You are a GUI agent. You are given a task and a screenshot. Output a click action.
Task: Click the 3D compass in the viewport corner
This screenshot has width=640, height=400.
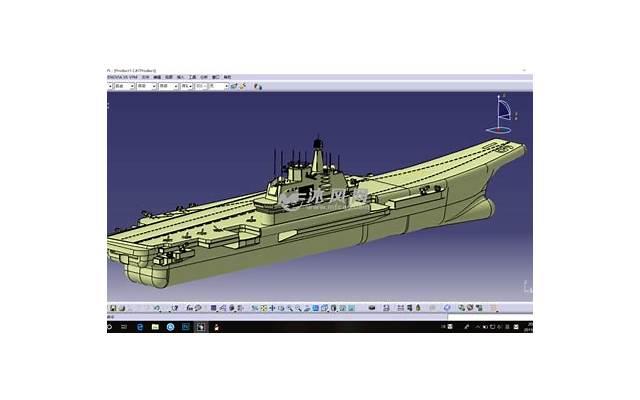pos(502,114)
